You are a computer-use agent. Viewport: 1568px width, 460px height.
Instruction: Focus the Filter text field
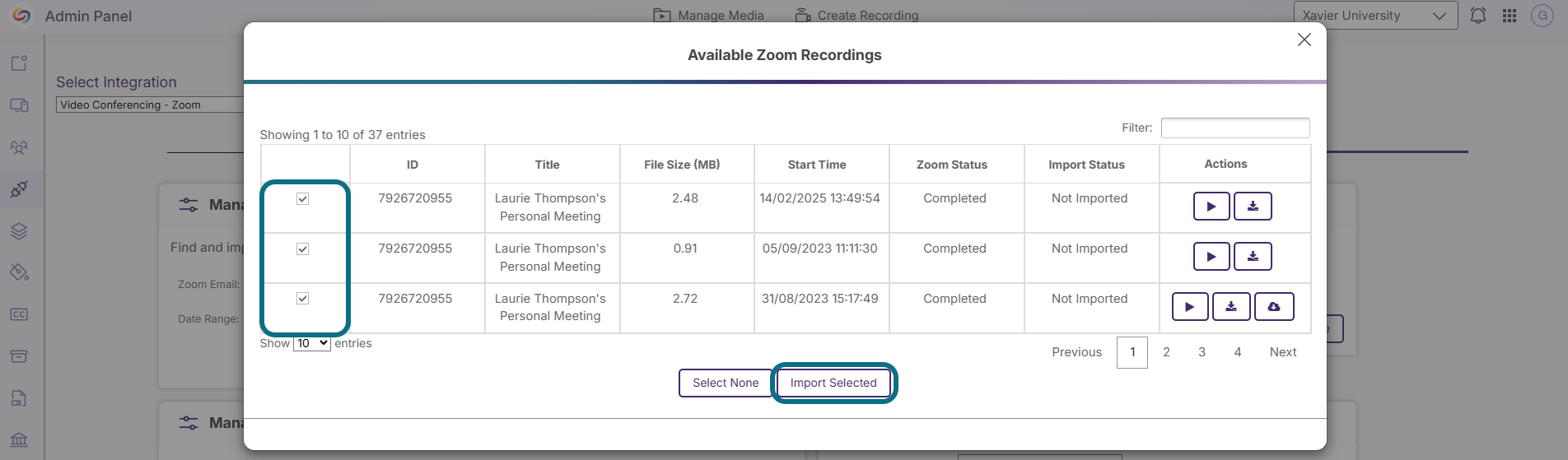tap(1235, 128)
